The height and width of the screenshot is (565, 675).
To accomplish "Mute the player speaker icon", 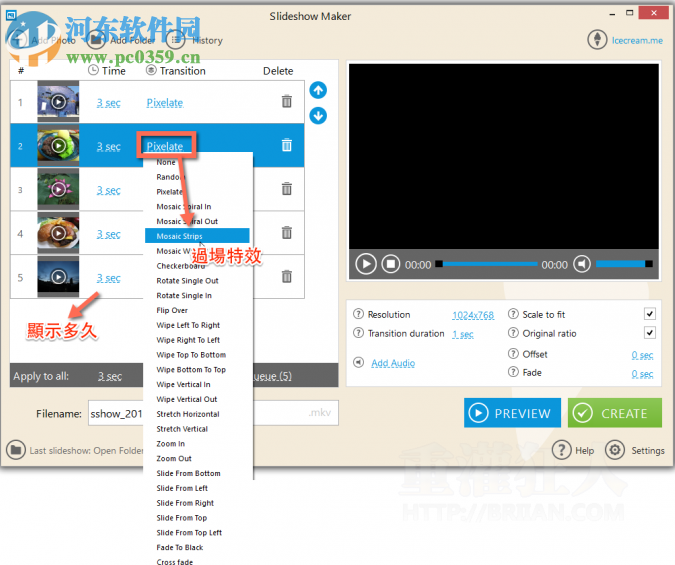I will coord(582,264).
